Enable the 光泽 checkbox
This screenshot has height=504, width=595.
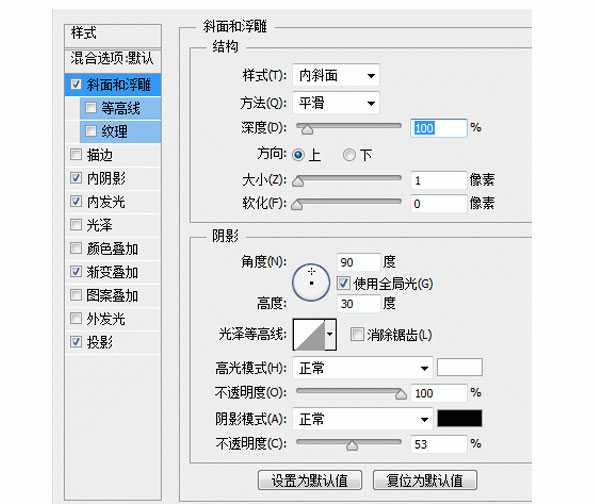point(76,225)
